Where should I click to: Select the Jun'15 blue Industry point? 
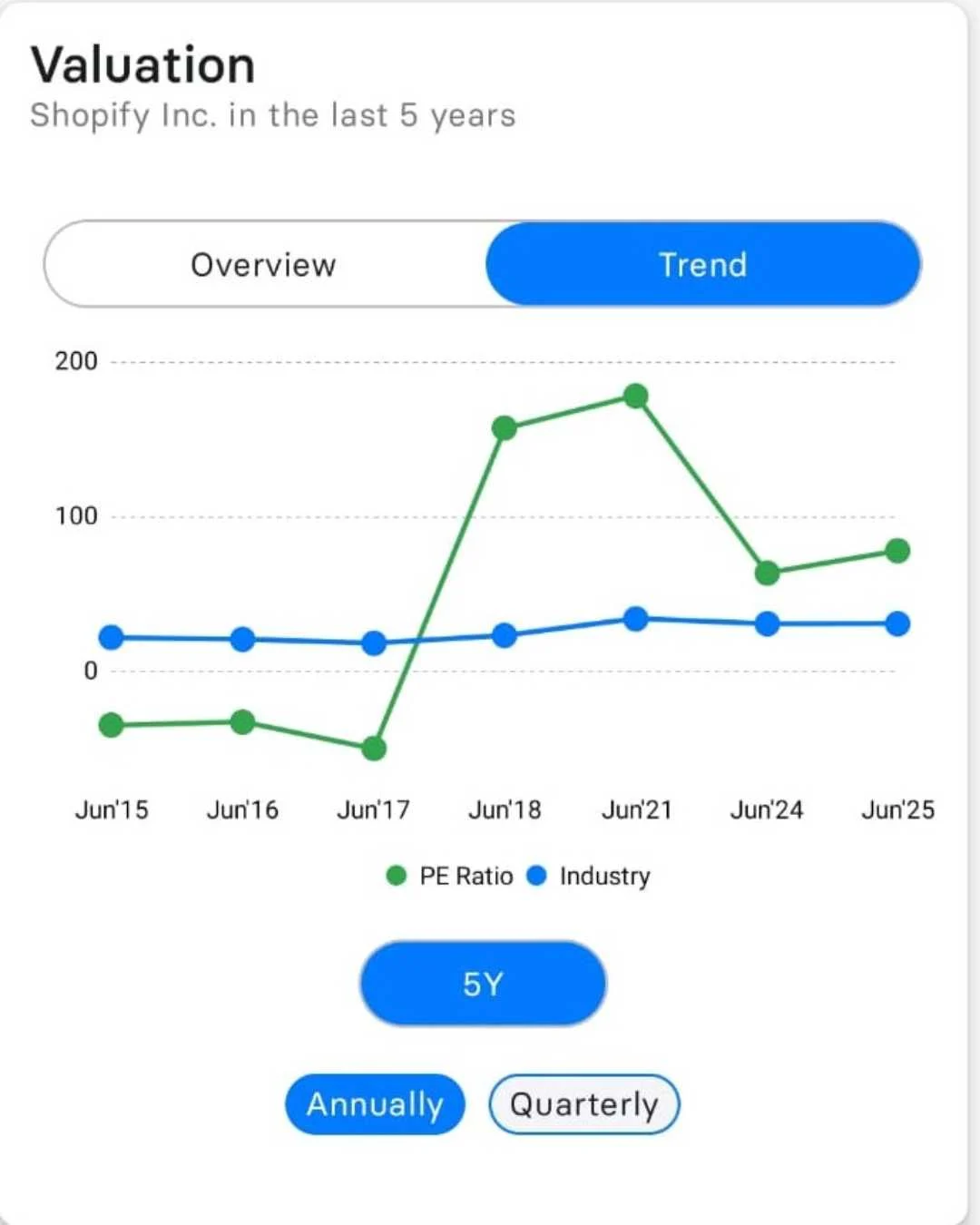[112, 638]
